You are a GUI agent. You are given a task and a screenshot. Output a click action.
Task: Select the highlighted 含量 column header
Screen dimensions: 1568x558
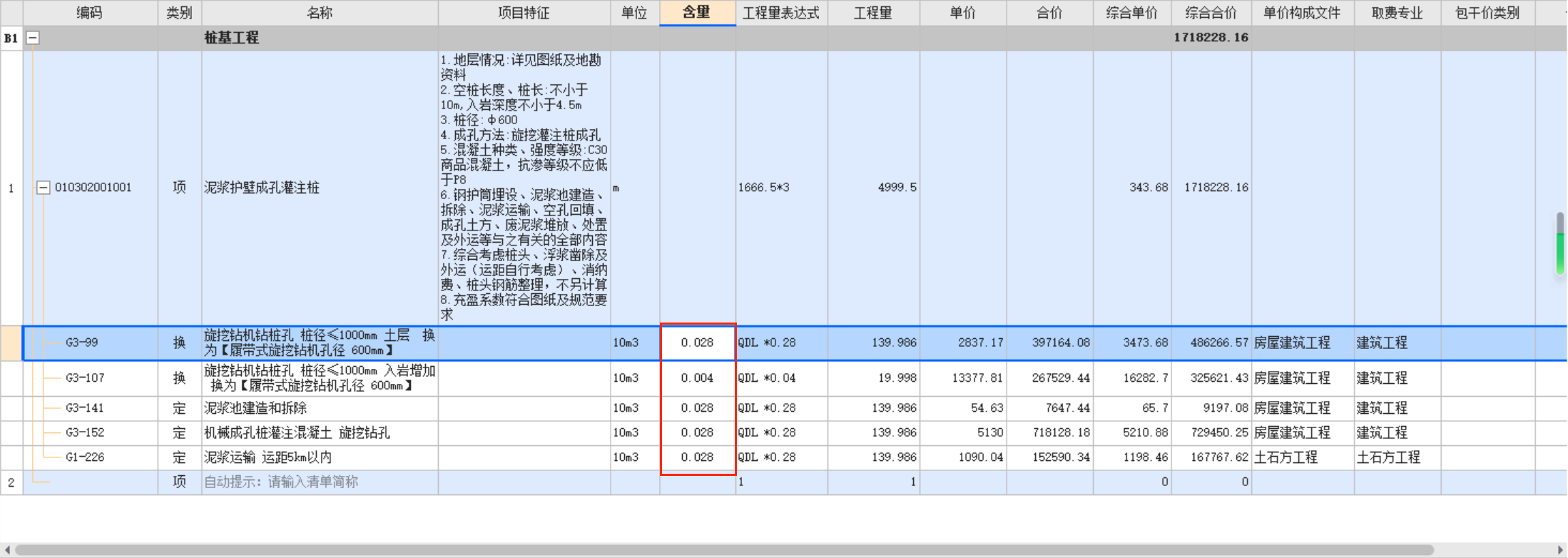[x=698, y=13]
